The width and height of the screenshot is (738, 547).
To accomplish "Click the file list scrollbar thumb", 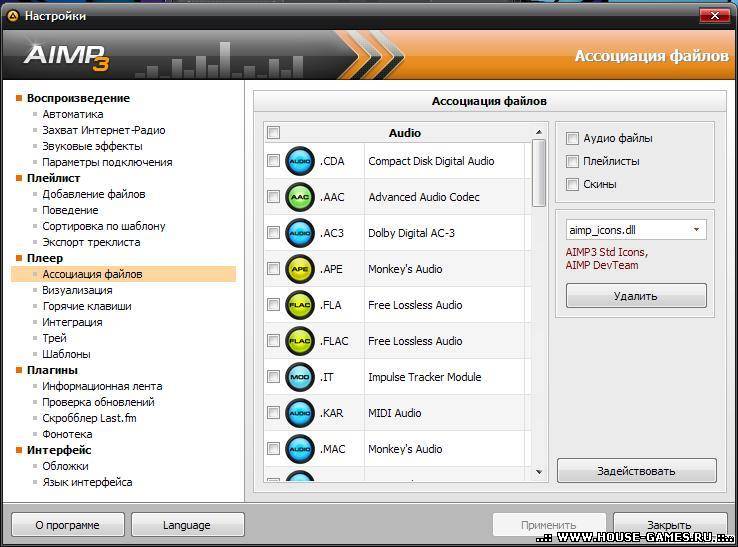I will (539, 173).
